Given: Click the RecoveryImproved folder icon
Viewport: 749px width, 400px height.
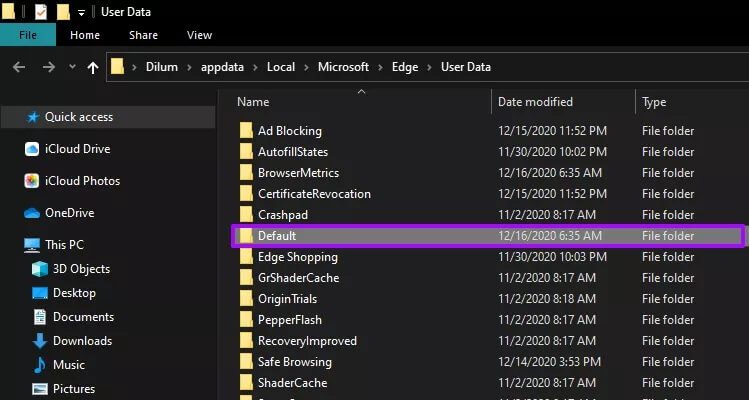Looking at the screenshot, I should coord(246,341).
